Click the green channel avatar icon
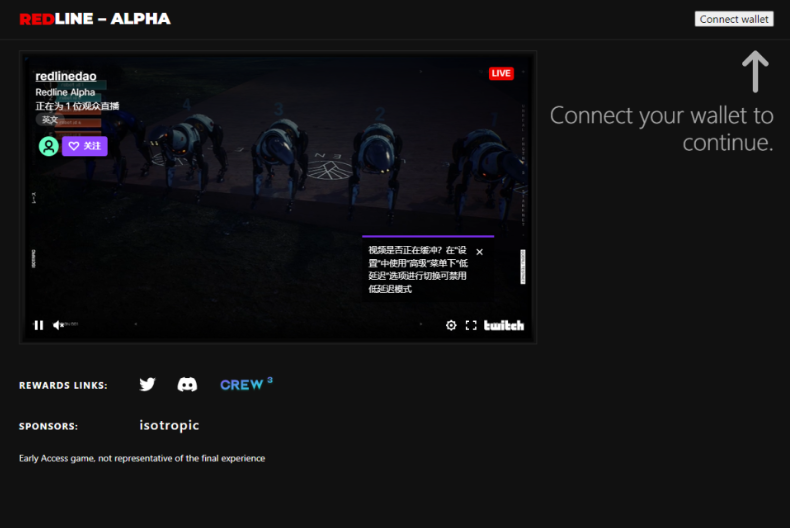Image resolution: width=790 pixels, height=528 pixels. [49, 146]
